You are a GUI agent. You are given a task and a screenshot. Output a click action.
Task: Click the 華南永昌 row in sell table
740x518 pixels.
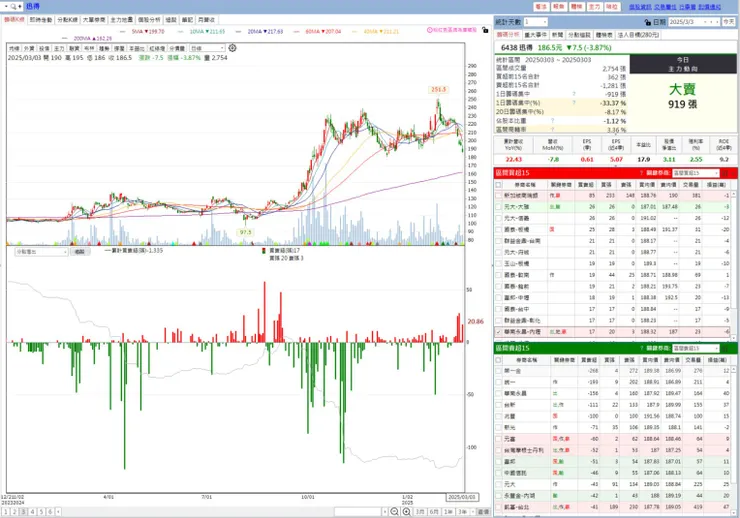coord(612,393)
